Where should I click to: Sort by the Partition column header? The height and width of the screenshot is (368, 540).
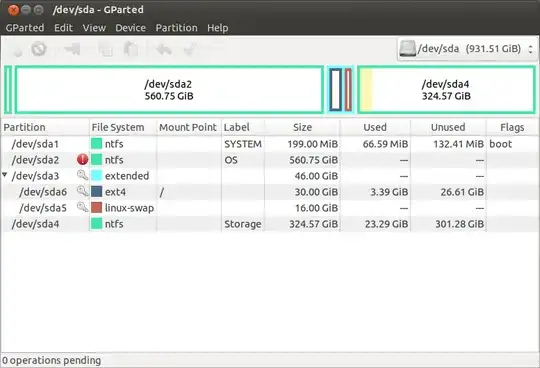click(x=45, y=127)
